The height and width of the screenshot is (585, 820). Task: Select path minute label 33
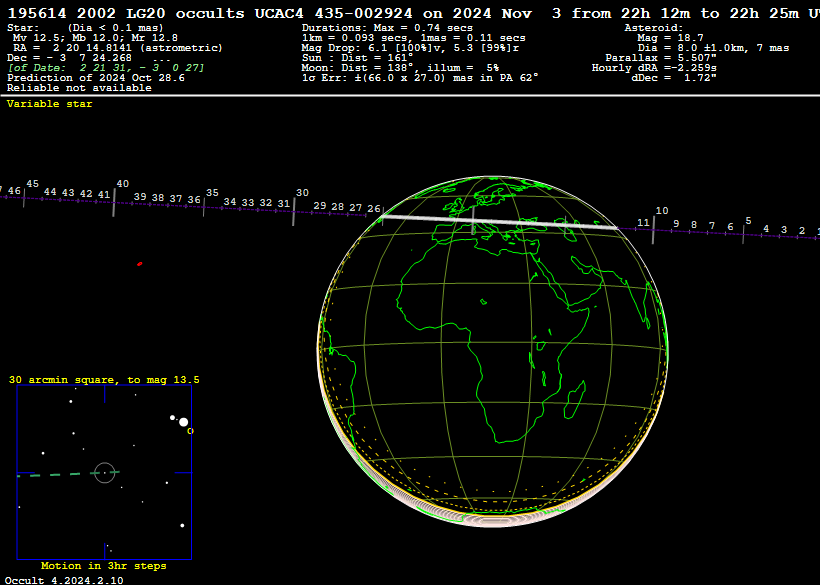247,202
